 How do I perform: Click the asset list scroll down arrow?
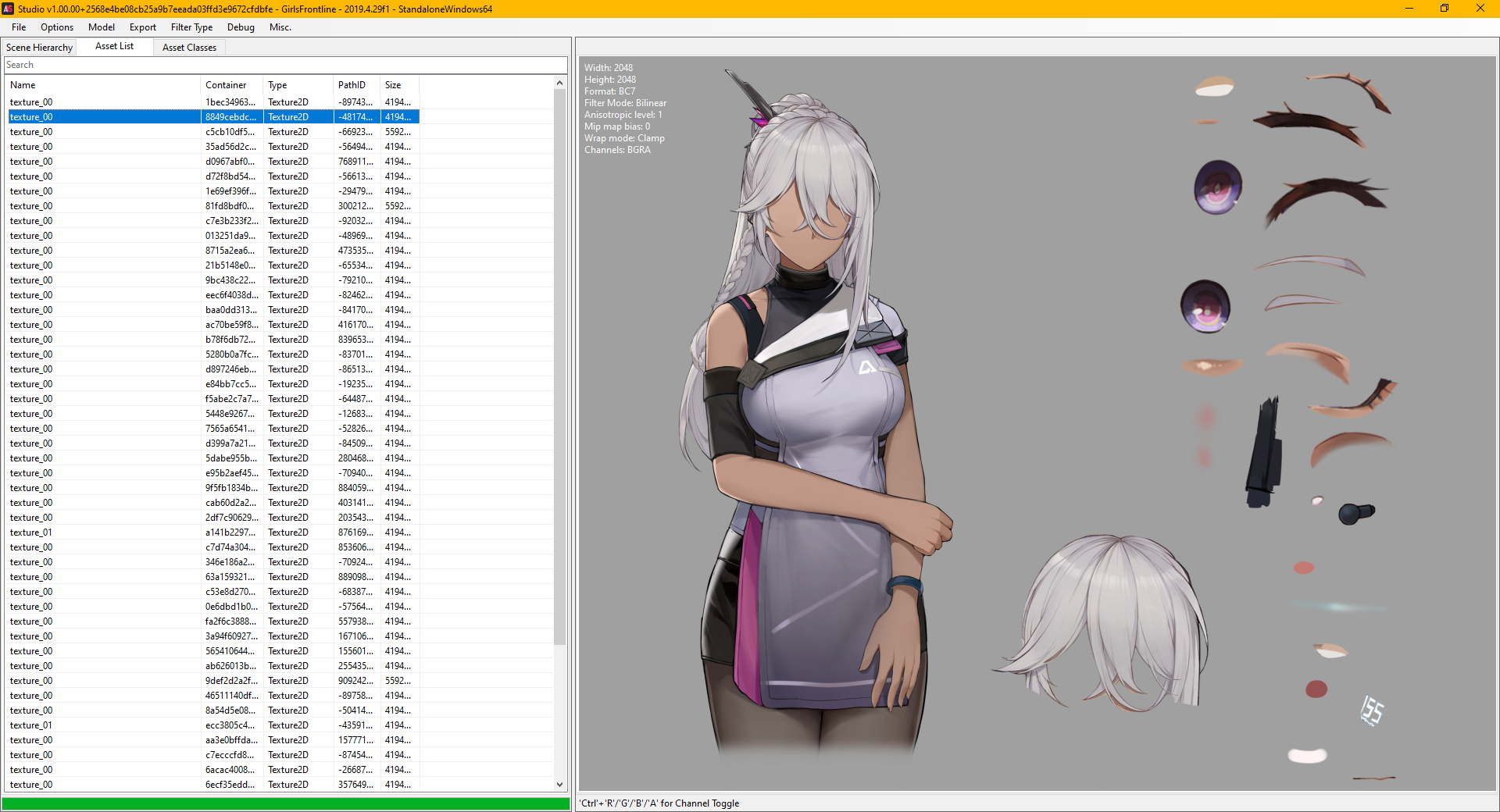pos(559,785)
